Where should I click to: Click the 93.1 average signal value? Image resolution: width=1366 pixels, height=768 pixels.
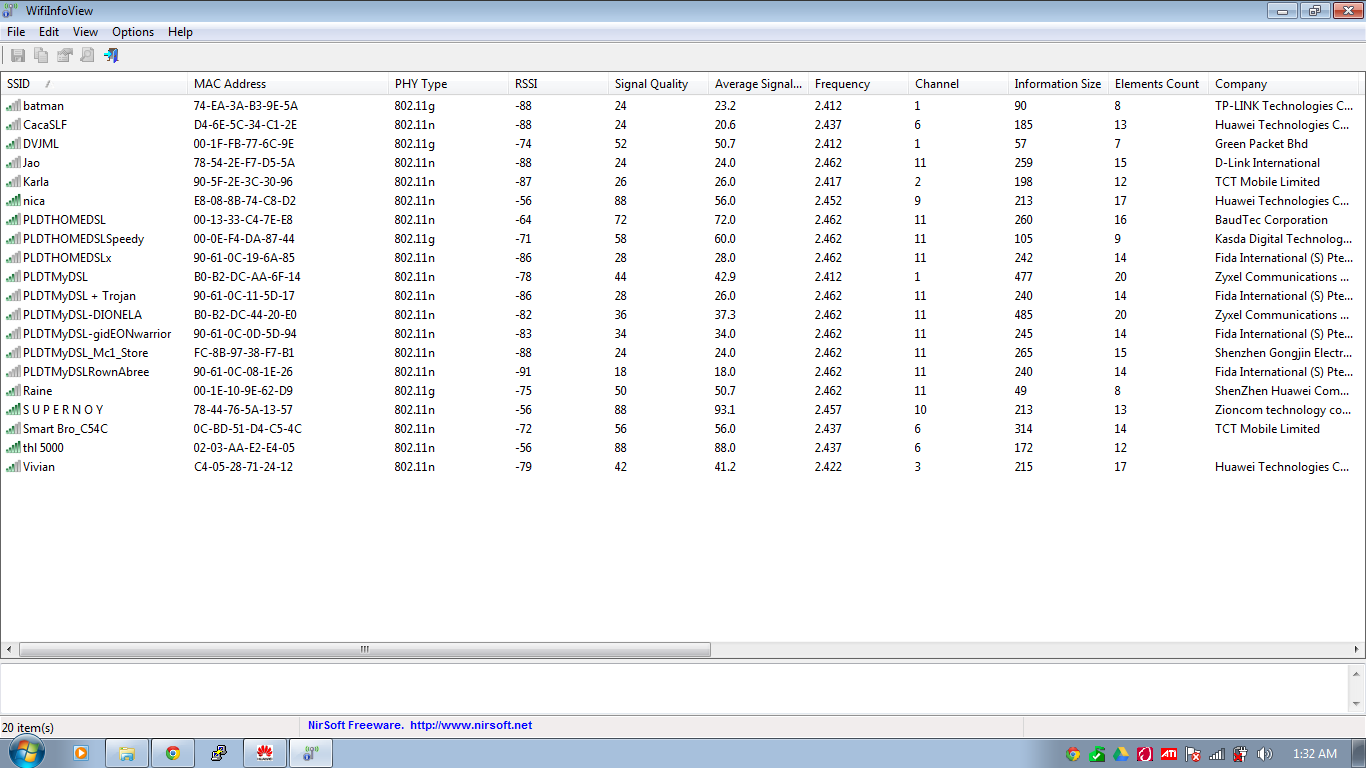tap(725, 409)
